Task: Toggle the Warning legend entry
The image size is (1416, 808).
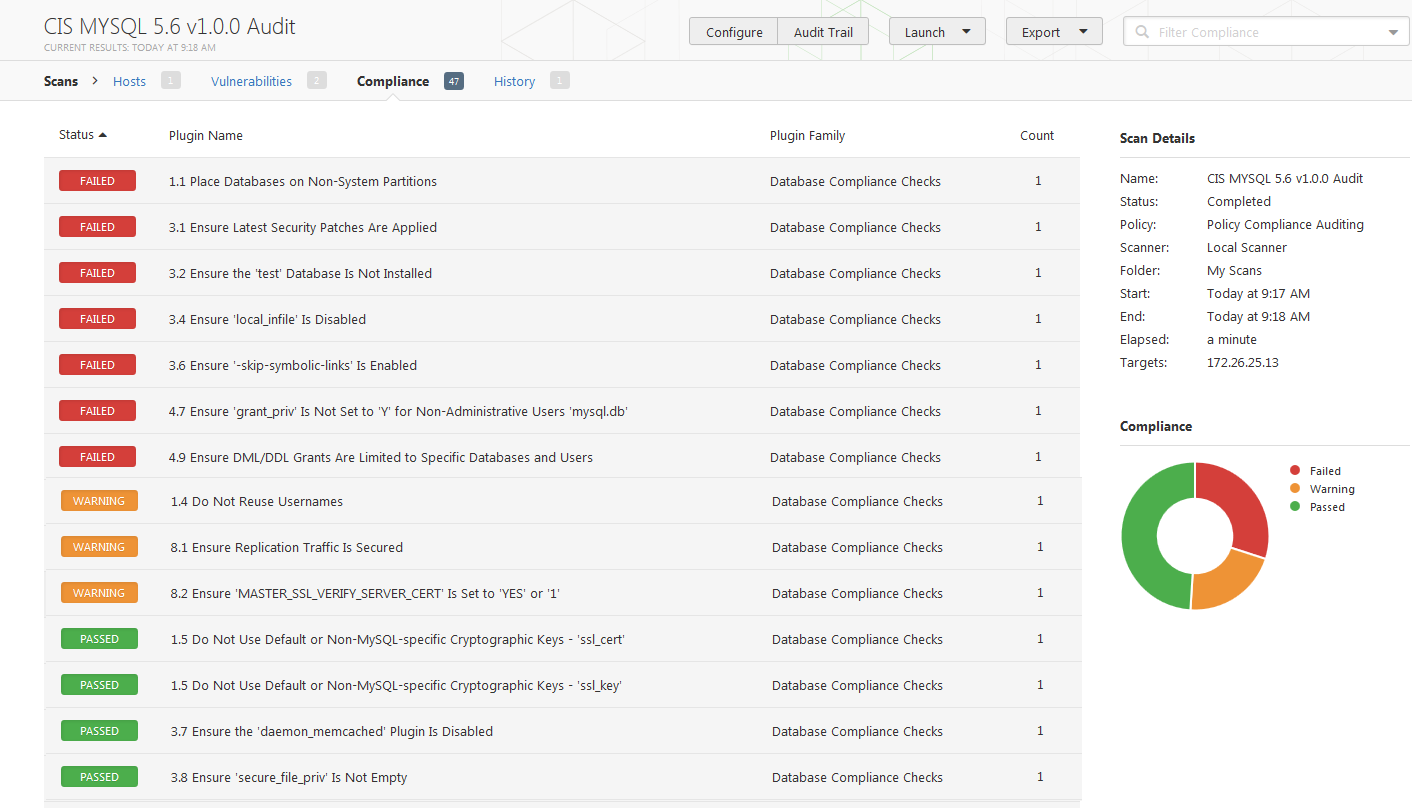Action: click(1322, 489)
